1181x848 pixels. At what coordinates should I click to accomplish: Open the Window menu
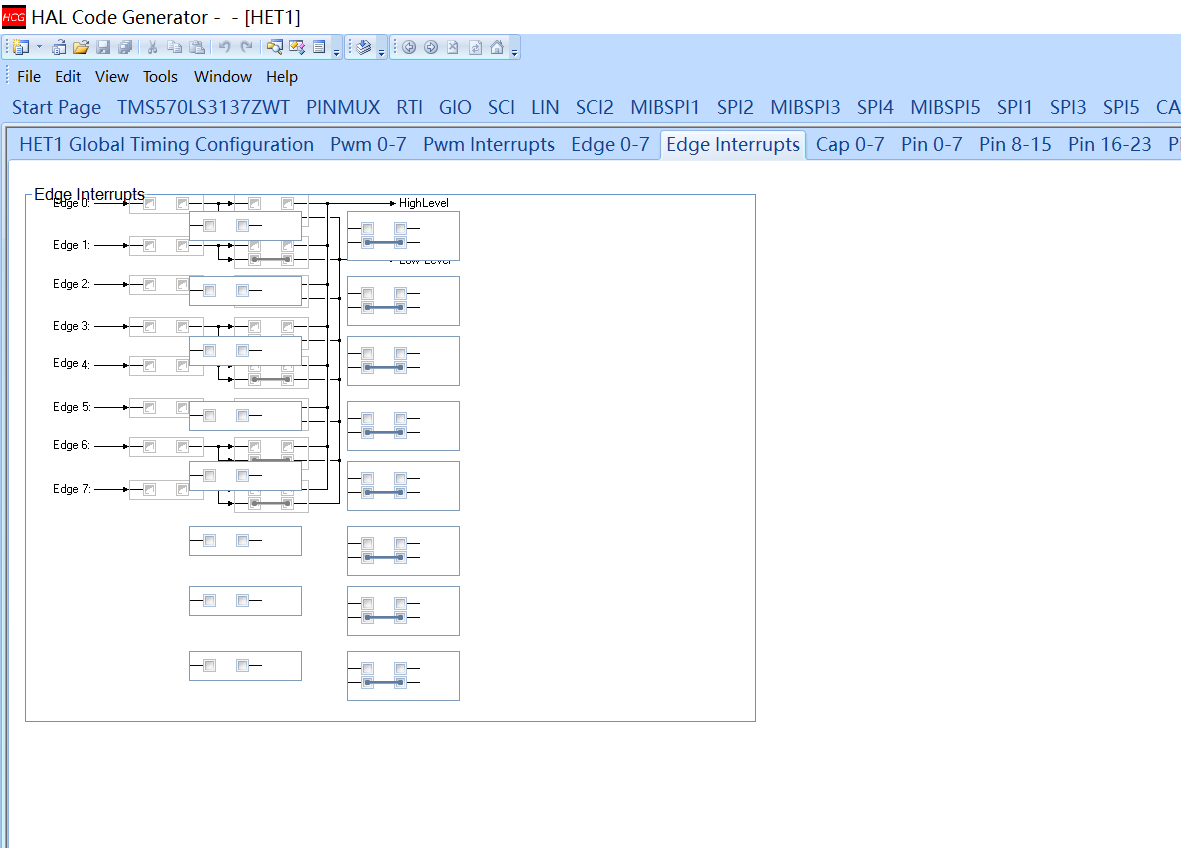[223, 77]
